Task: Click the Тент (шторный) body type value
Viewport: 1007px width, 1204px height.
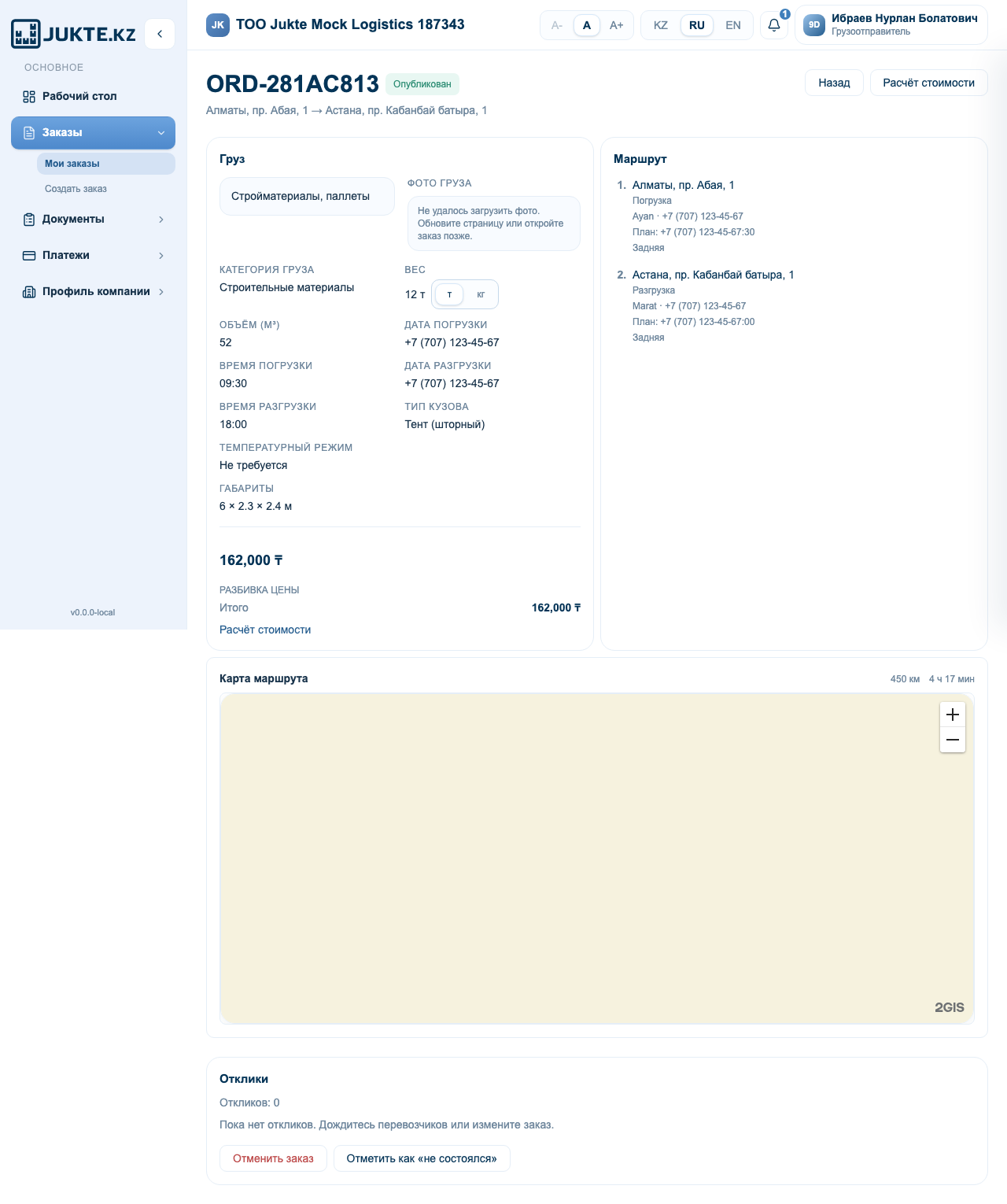Action: click(x=444, y=424)
